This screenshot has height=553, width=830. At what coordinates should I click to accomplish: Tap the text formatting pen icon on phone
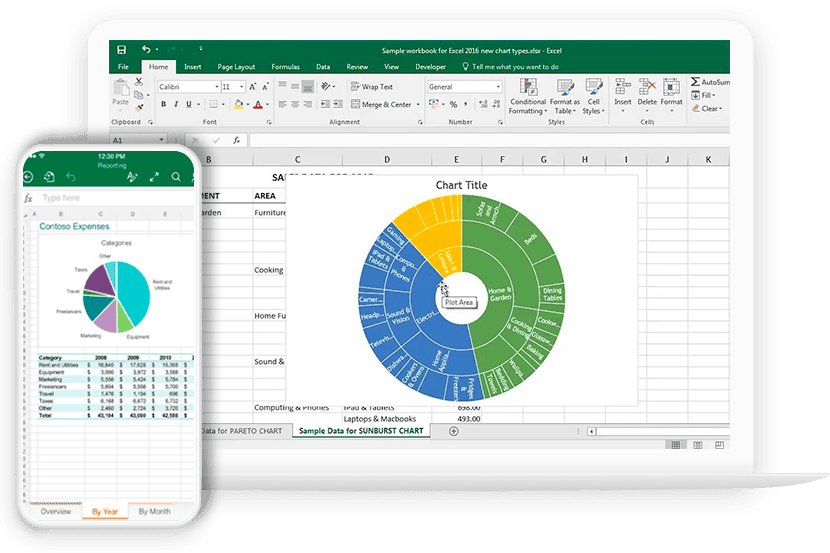(132, 177)
